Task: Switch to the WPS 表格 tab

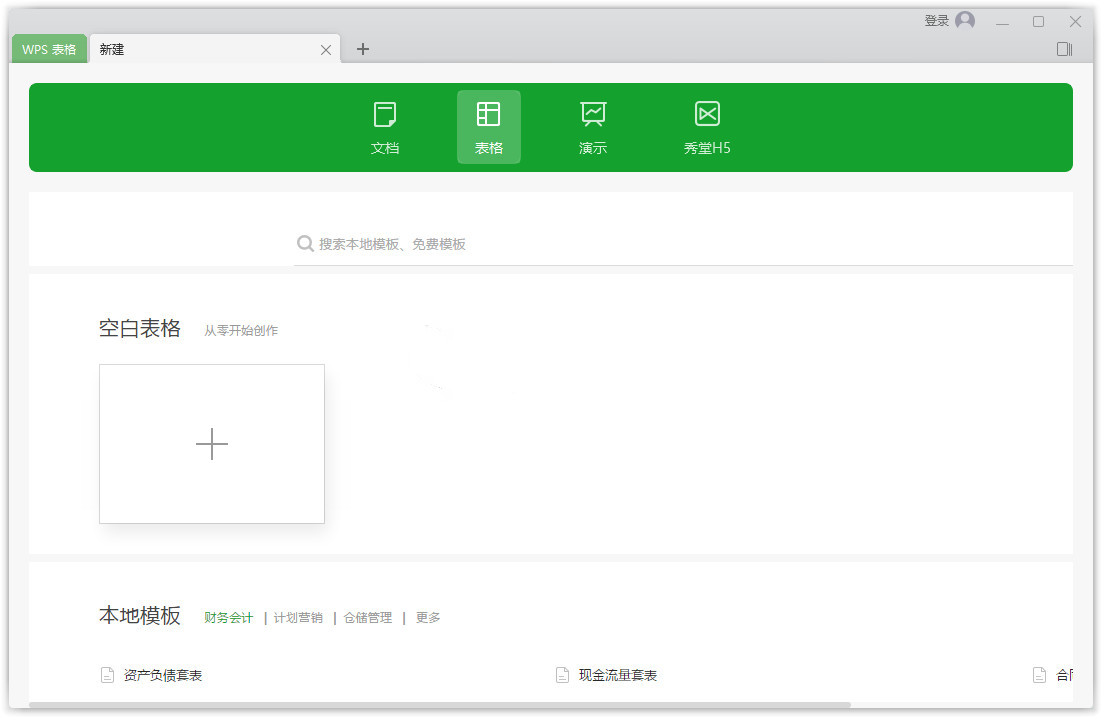Action: pos(49,49)
